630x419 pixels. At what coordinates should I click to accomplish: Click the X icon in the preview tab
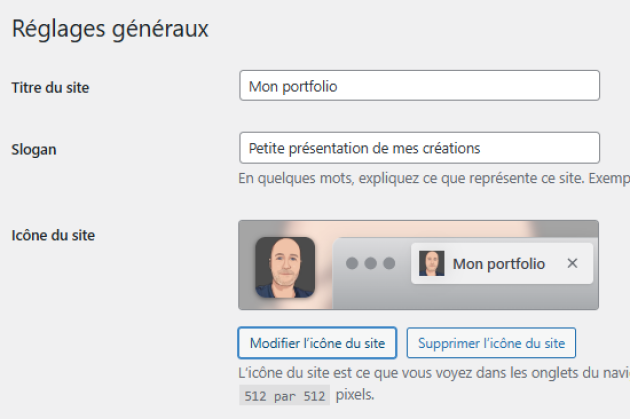572,263
